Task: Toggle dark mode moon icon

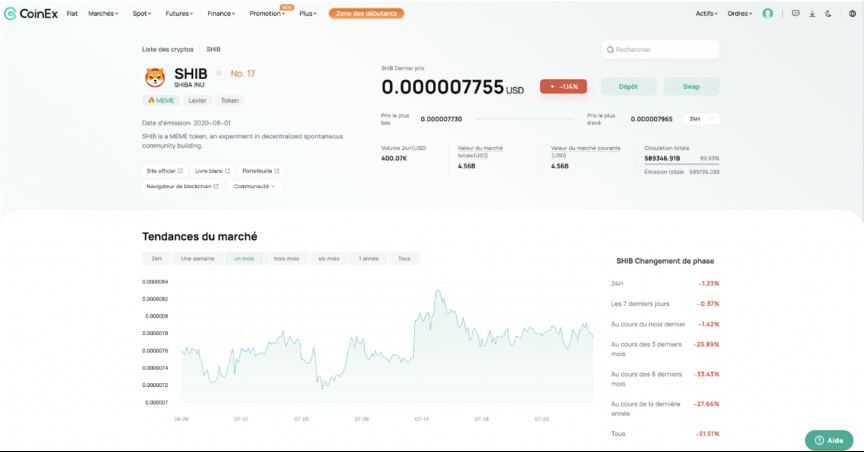Action: (828, 14)
